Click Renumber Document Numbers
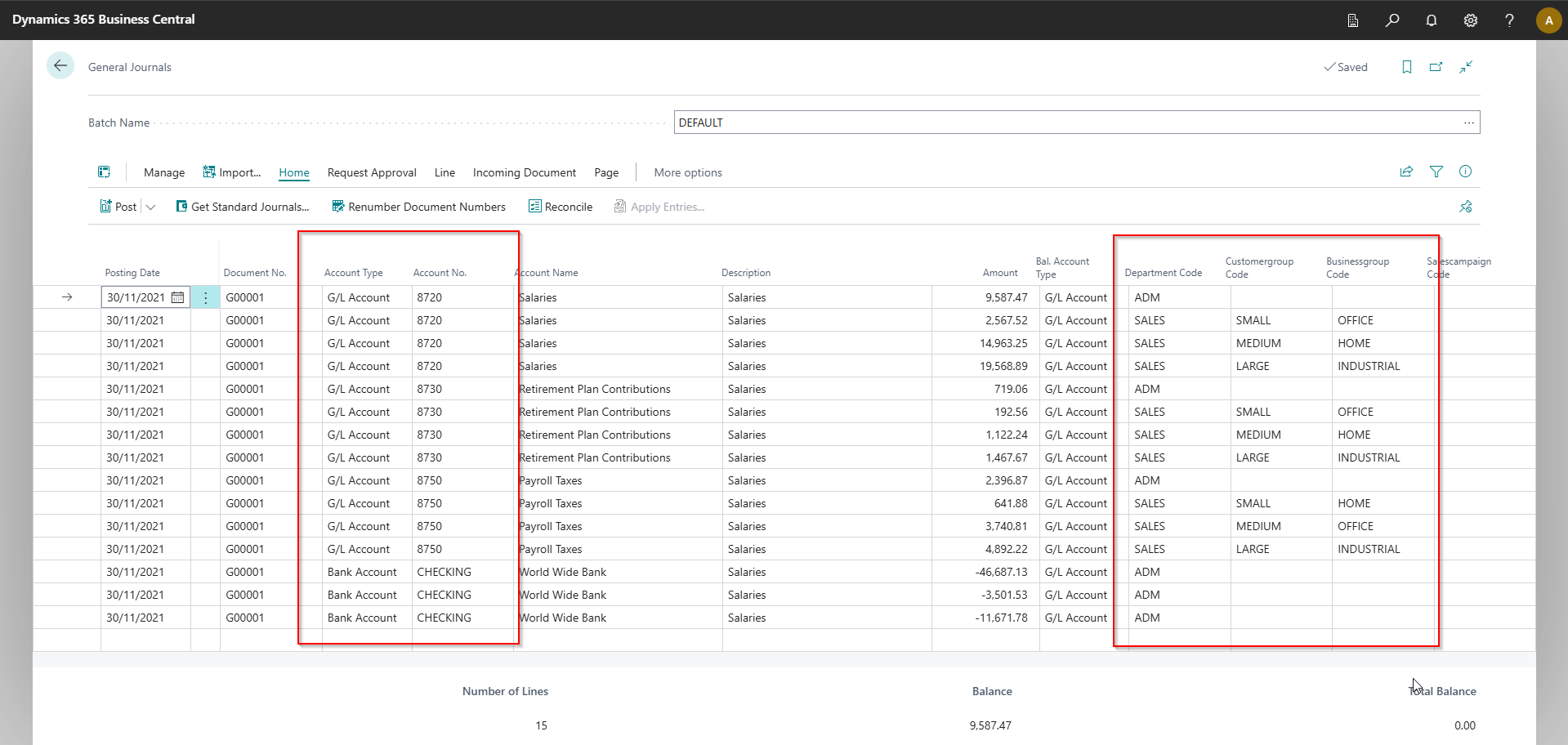 418,207
